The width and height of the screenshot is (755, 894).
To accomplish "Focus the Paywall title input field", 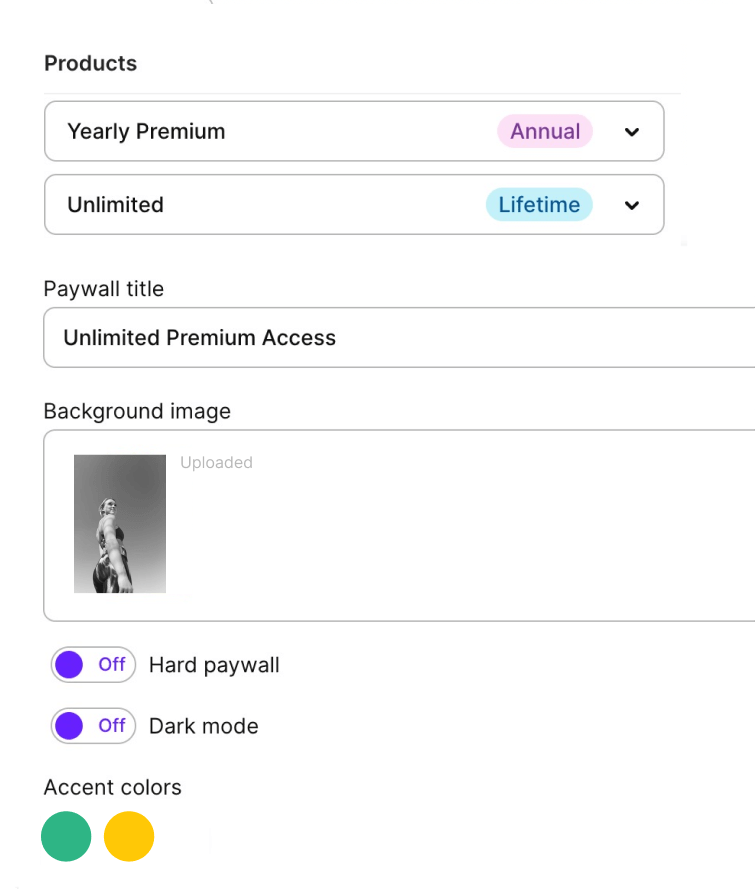I will [x=399, y=338].
